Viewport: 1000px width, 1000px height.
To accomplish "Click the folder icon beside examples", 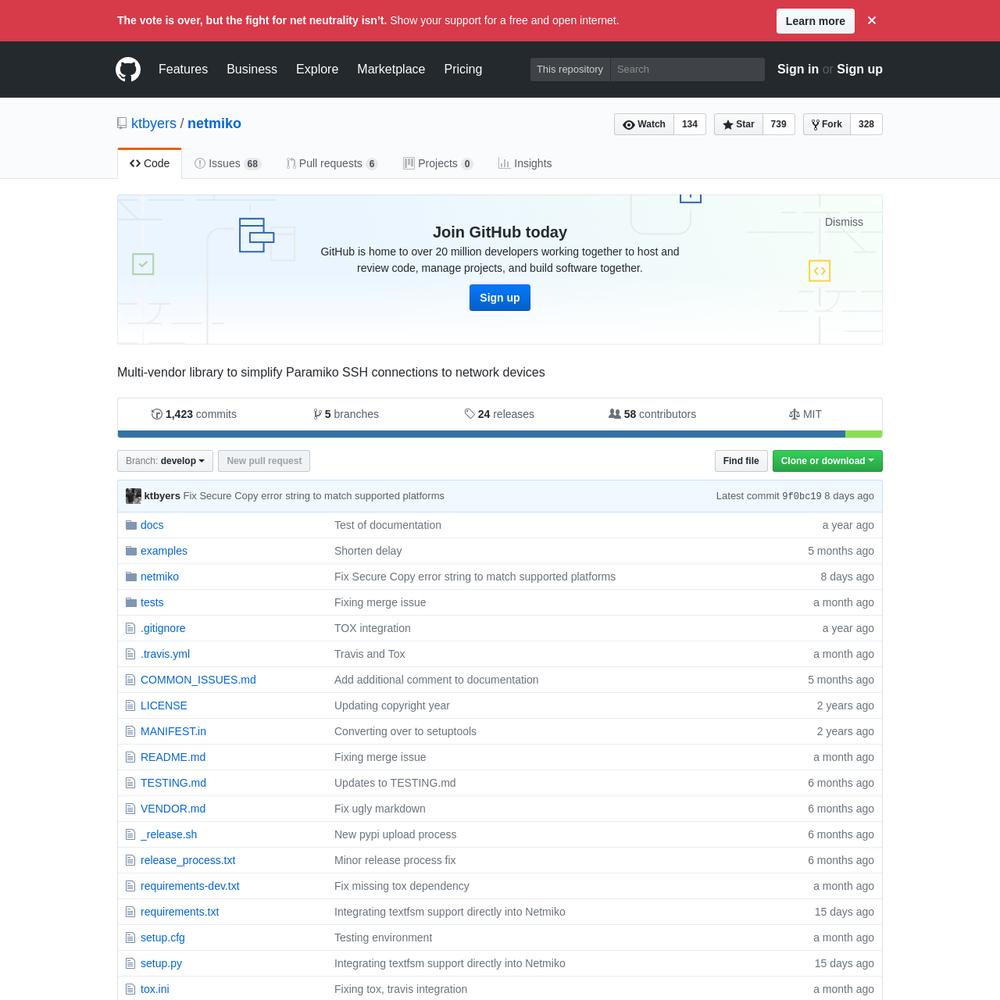I will pyautogui.click(x=131, y=550).
